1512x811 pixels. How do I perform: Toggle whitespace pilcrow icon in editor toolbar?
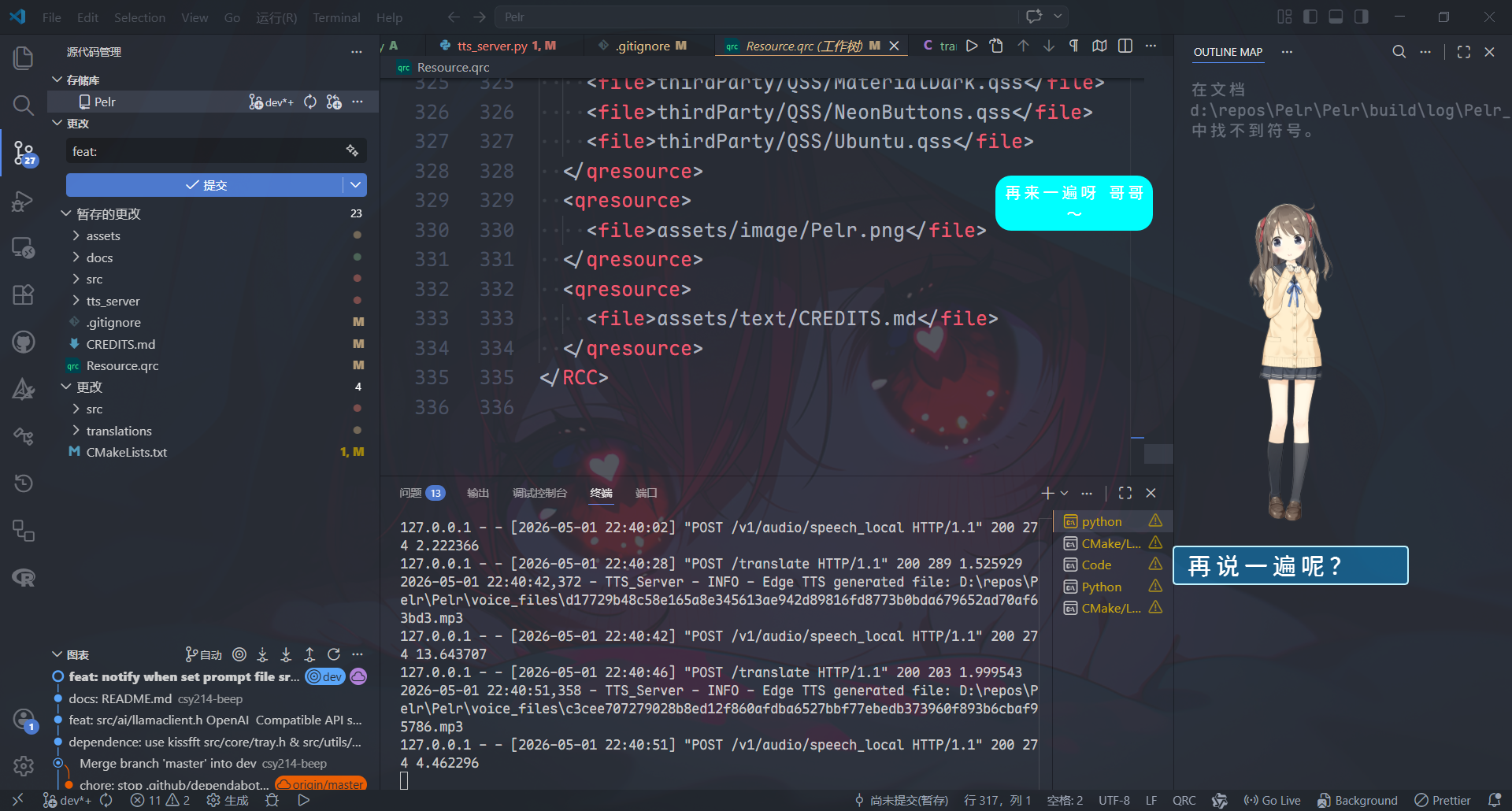click(1073, 46)
